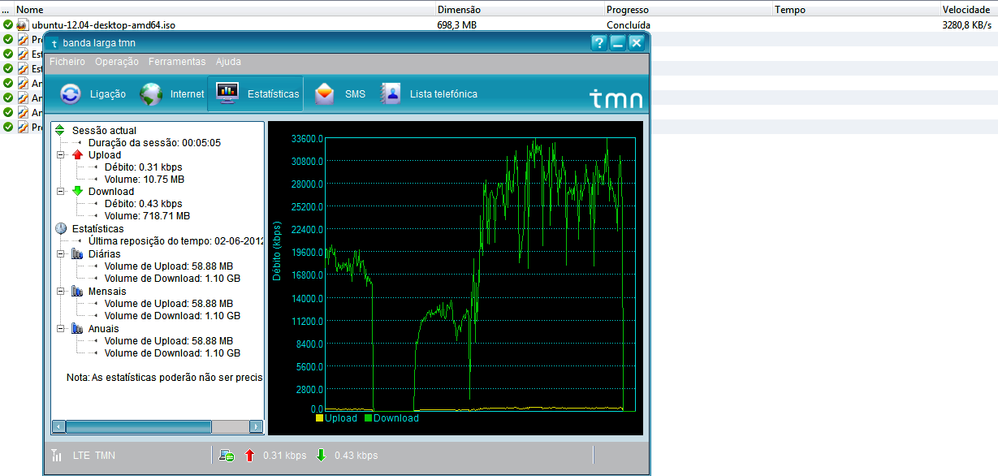Sort downloads by Dimensão column header
998x476 pixels.
tap(519, 10)
